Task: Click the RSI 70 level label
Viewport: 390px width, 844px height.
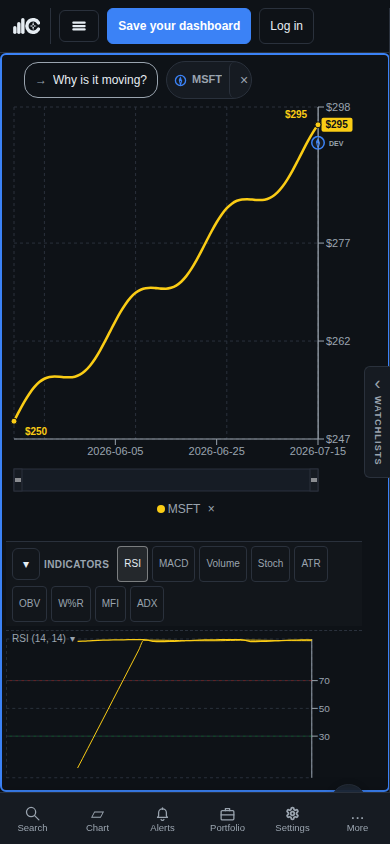Action: point(324,681)
